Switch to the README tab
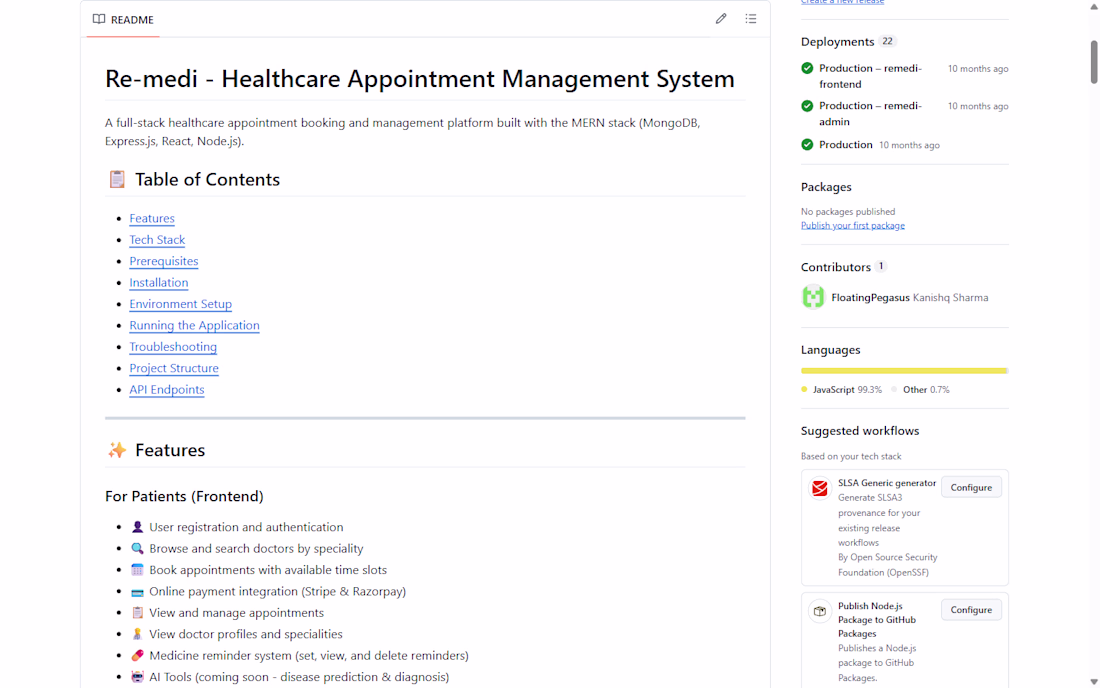 (x=123, y=20)
